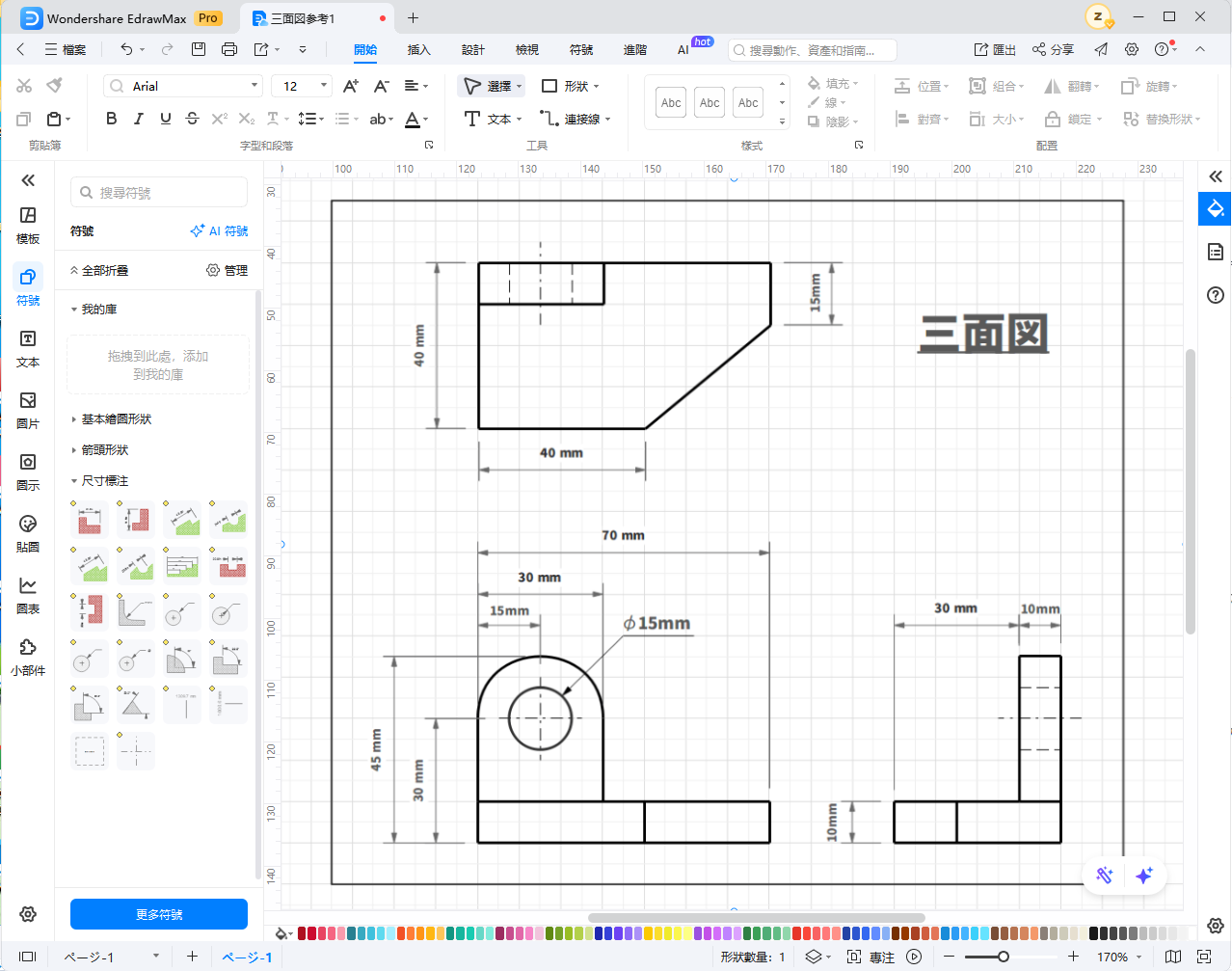Open the 檢視 ribbon tab

click(526, 49)
